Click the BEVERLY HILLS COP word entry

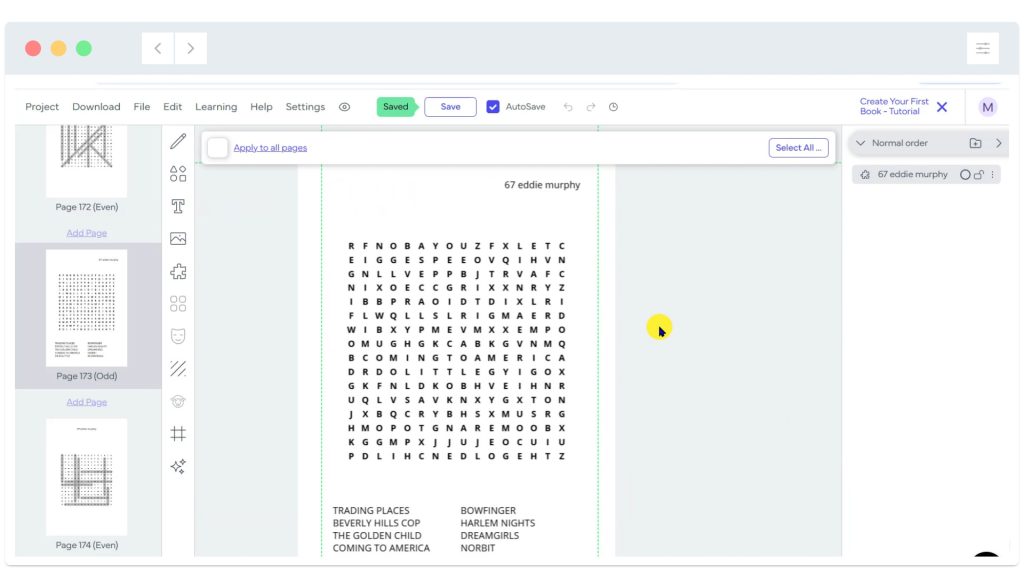pyautogui.click(x=376, y=523)
